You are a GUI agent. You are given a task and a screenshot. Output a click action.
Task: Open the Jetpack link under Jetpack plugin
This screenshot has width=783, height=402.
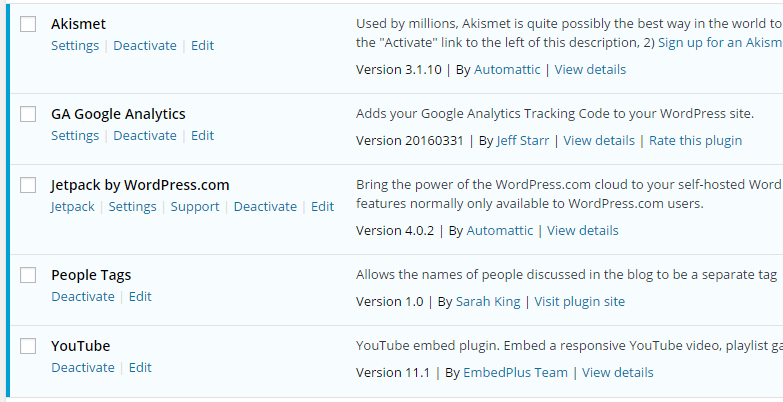pos(72,207)
